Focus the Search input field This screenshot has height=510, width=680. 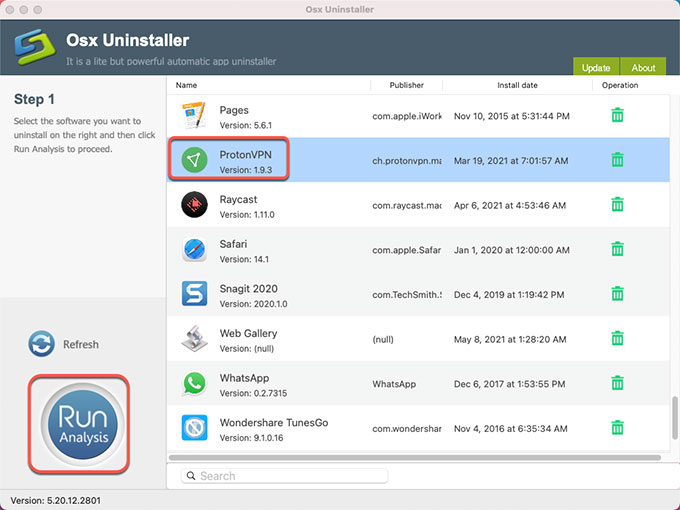click(x=284, y=476)
